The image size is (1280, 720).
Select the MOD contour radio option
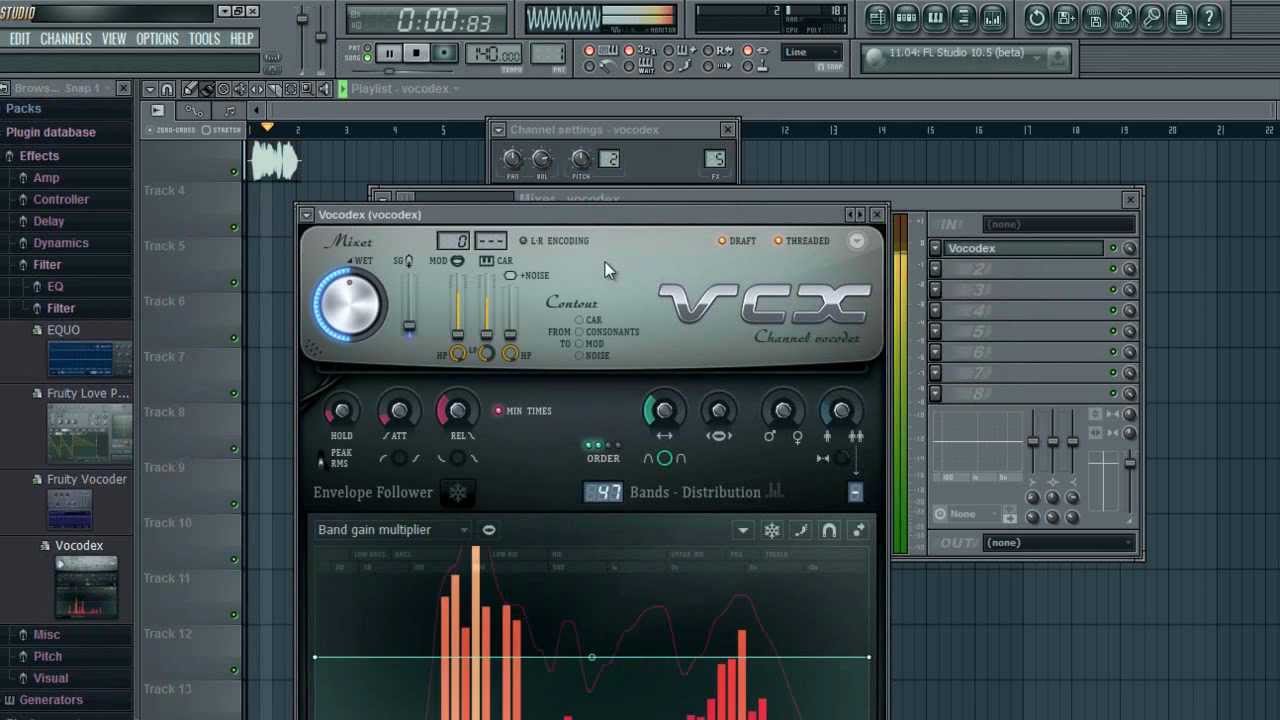tap(579, 344)
